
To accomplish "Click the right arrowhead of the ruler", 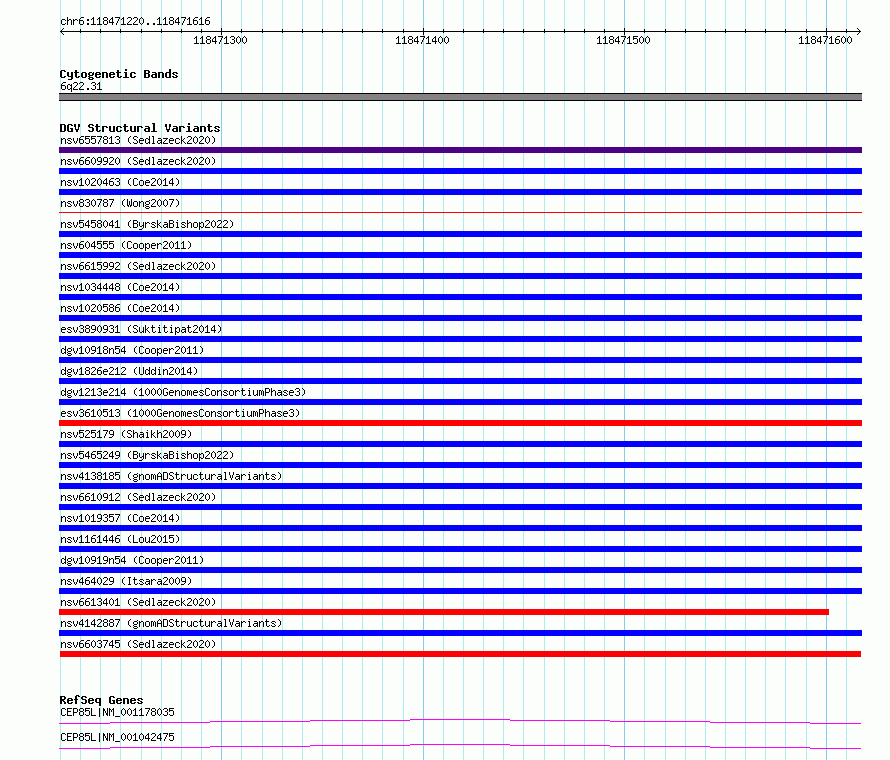I will tap(859, 32).
